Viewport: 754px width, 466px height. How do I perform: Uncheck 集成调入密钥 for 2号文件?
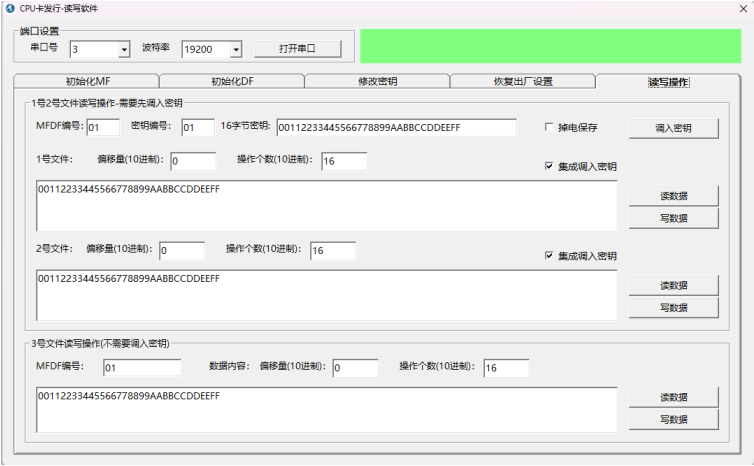(x=549, y=255)
